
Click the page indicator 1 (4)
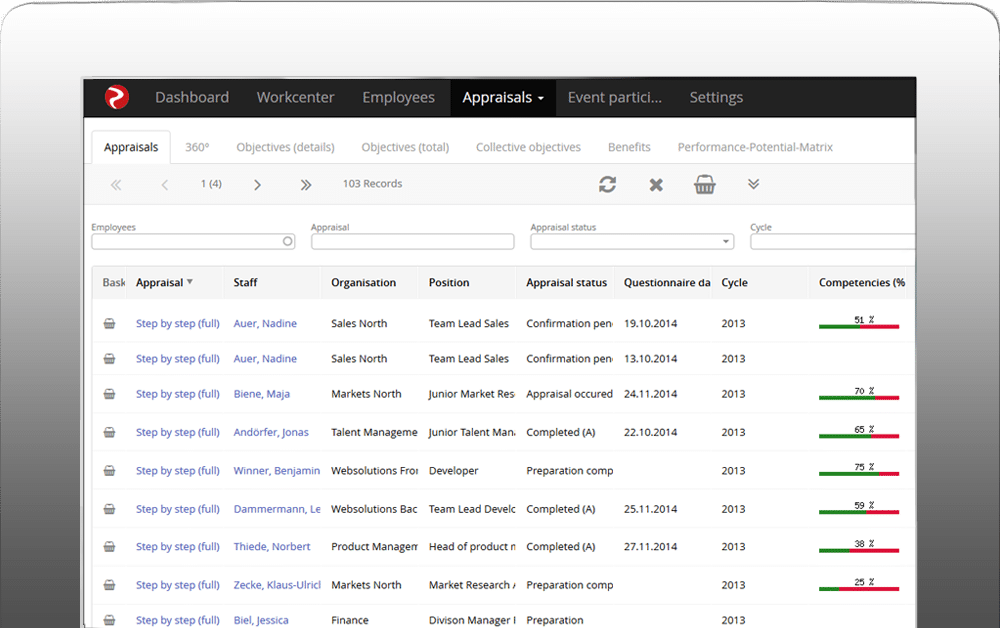[x=211, y=184]
